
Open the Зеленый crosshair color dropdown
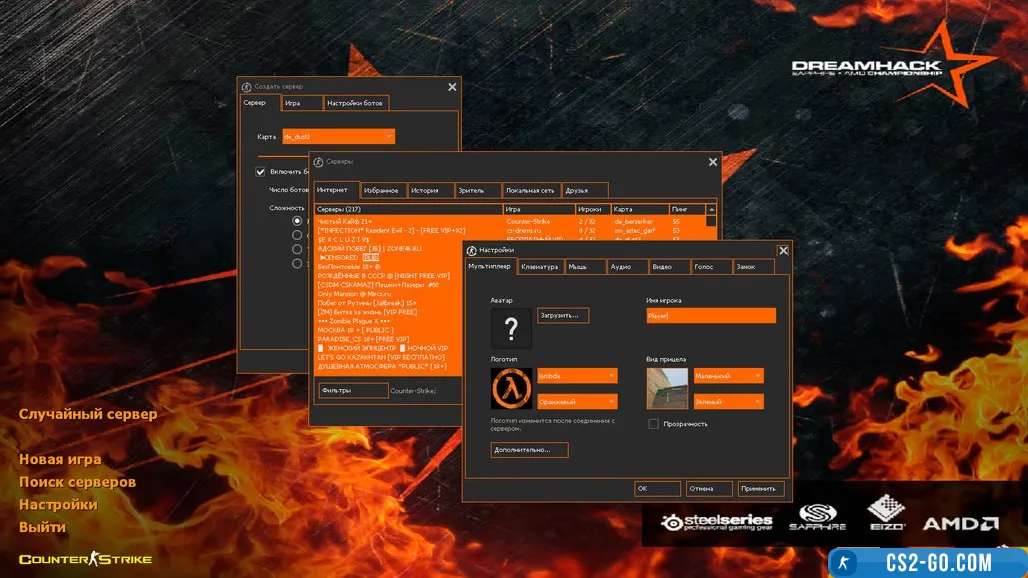pyautogui.click(x=757, y=401)
